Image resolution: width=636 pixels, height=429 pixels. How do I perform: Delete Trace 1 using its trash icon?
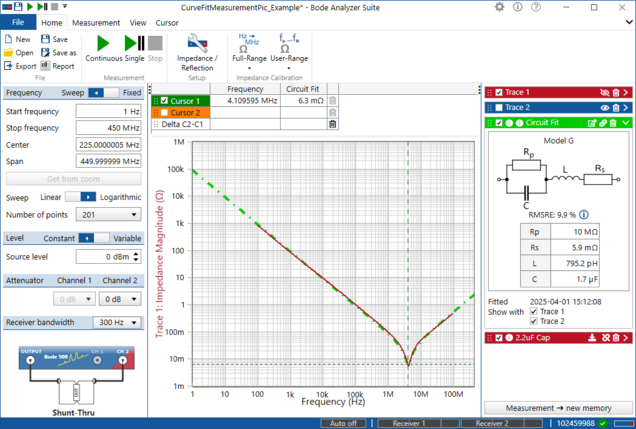(614, 93)
